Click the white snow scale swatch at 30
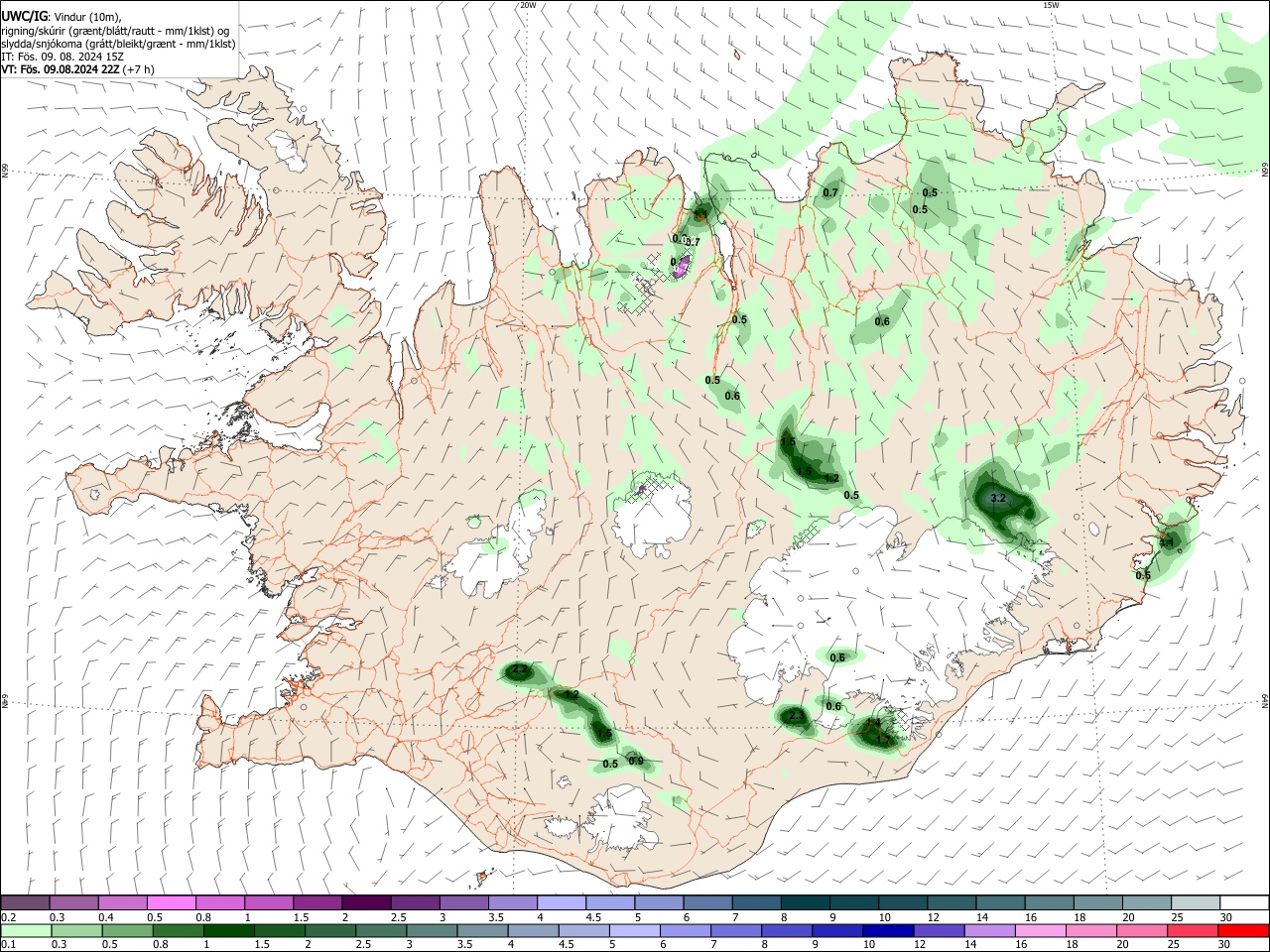1270x952 pixels. (1244, 902)
